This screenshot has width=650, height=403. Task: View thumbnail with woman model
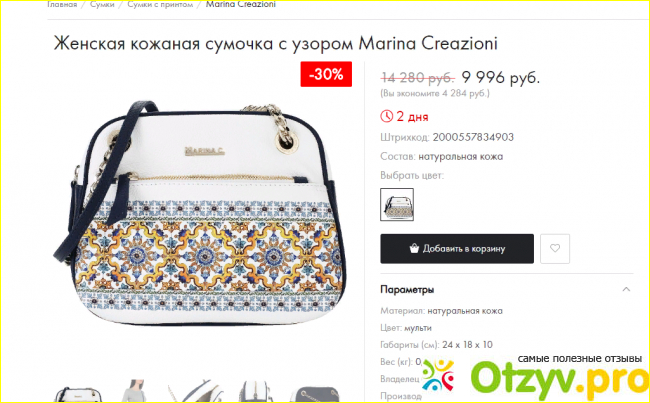[x=135, y=391]
